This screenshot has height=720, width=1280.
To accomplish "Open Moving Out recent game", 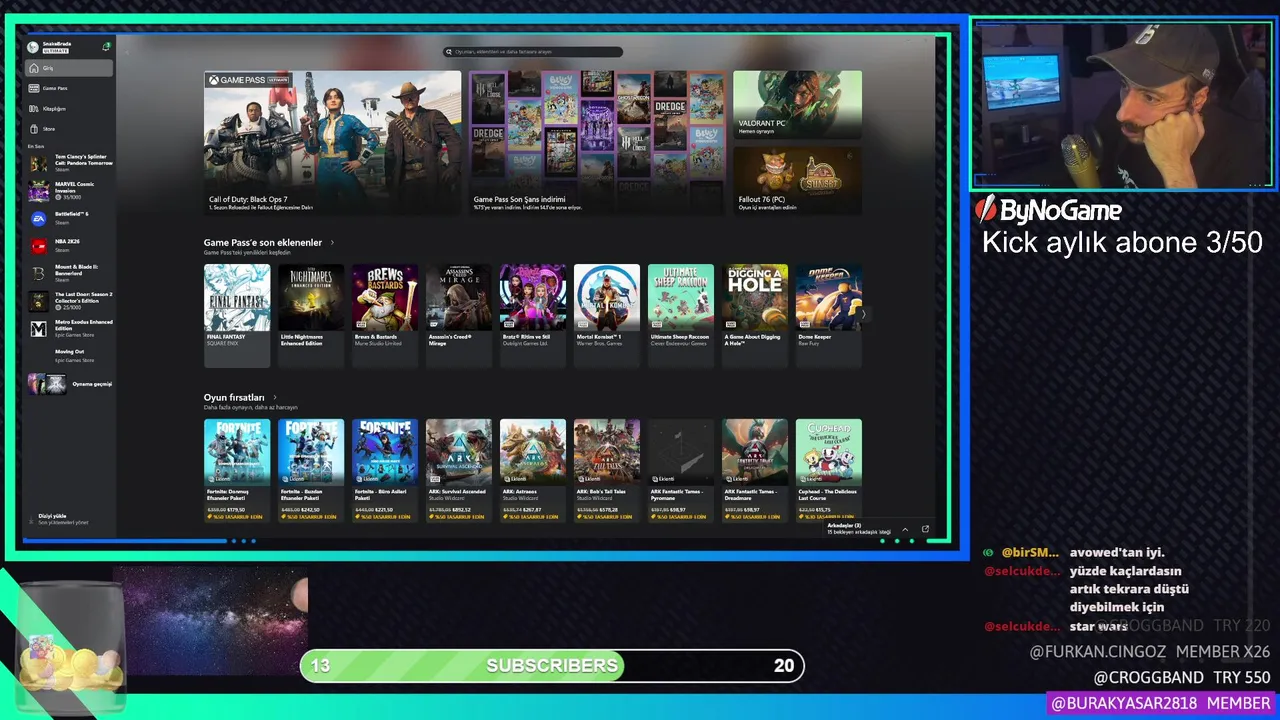I will pos(70,356).
